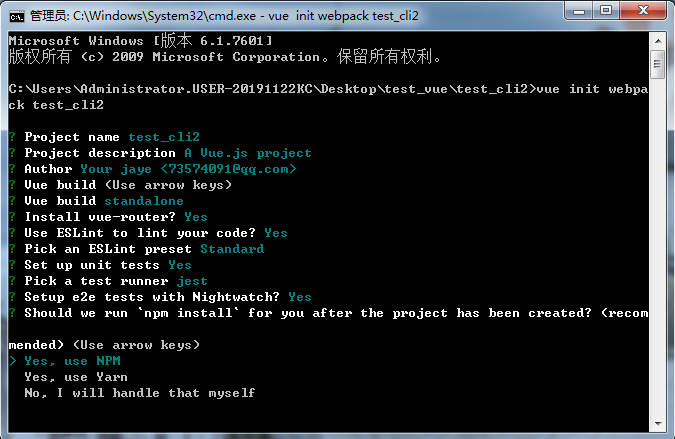The height and width of the screenshot is (439, 675).
Task: Click the author email text
Action: coord(228,169)
